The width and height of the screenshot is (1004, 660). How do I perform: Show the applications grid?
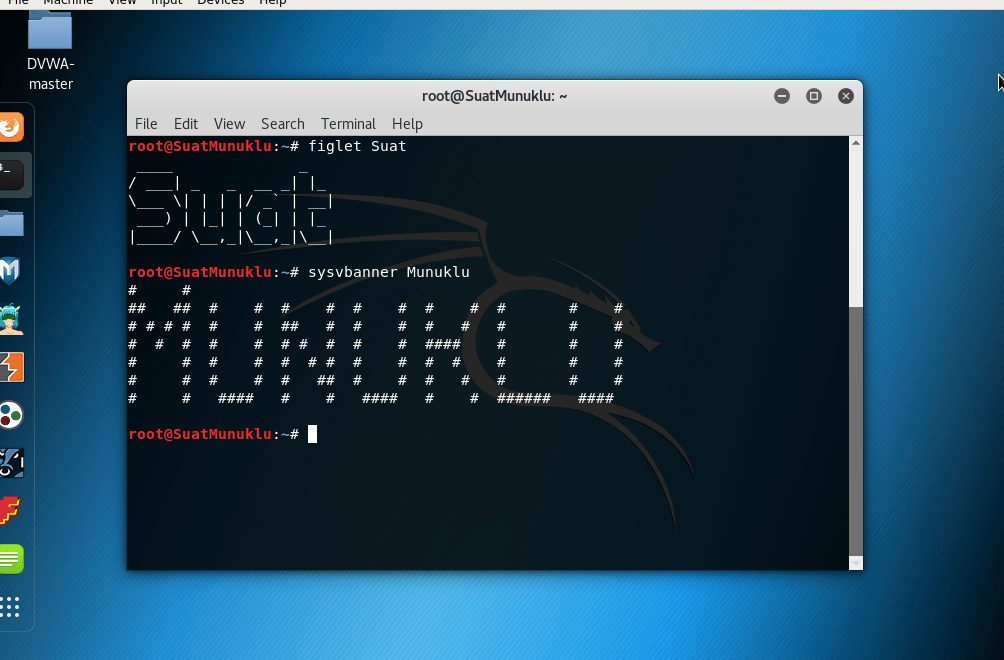[10, 606]
